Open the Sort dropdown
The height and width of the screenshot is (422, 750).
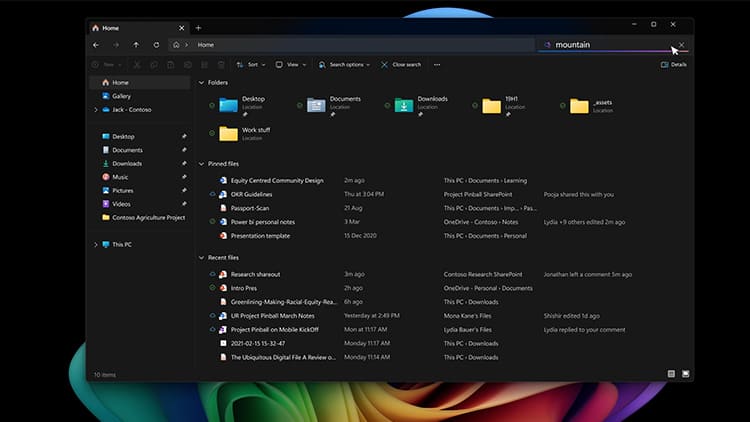pos(251,64)
